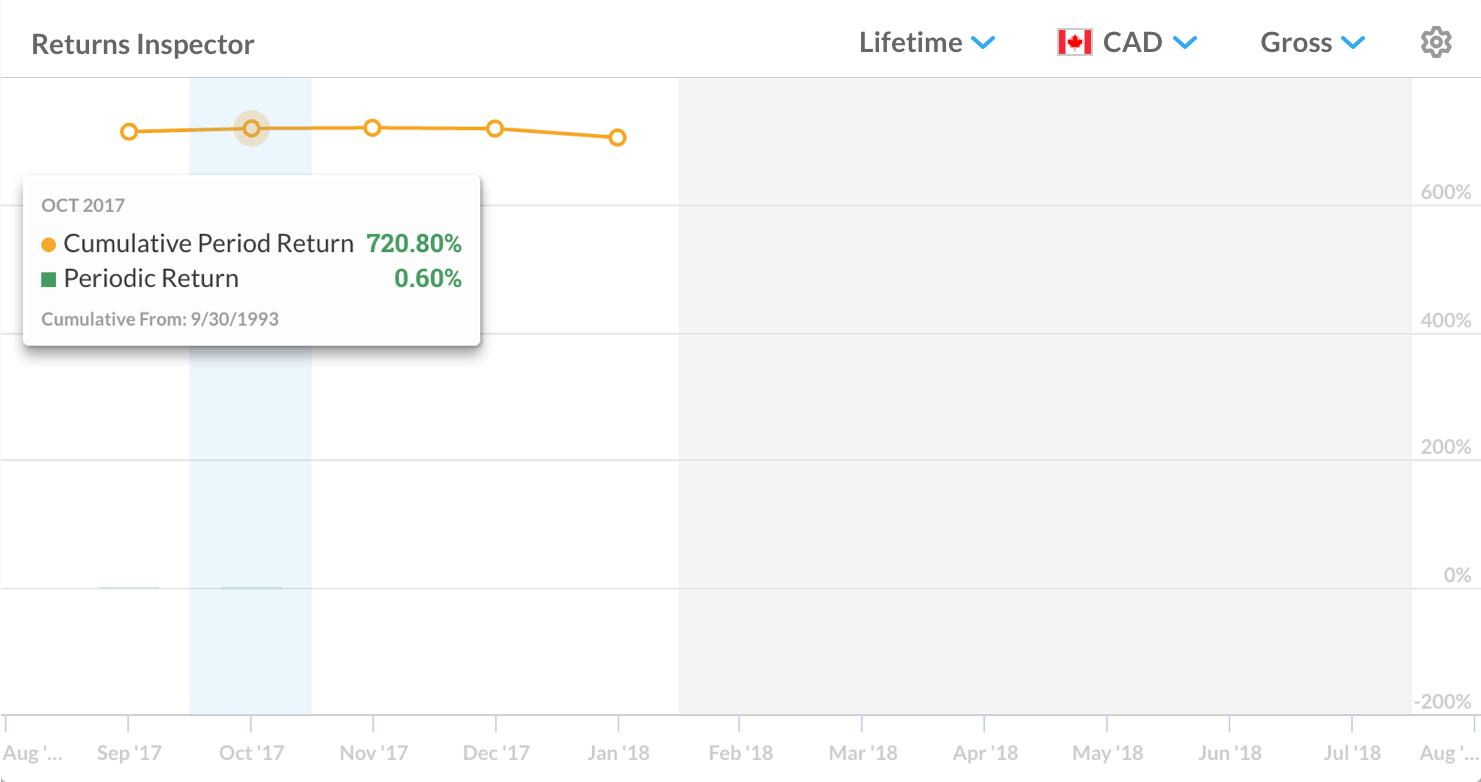
Task: Click the Canadian flag icon
Action: coord(1074,43)
